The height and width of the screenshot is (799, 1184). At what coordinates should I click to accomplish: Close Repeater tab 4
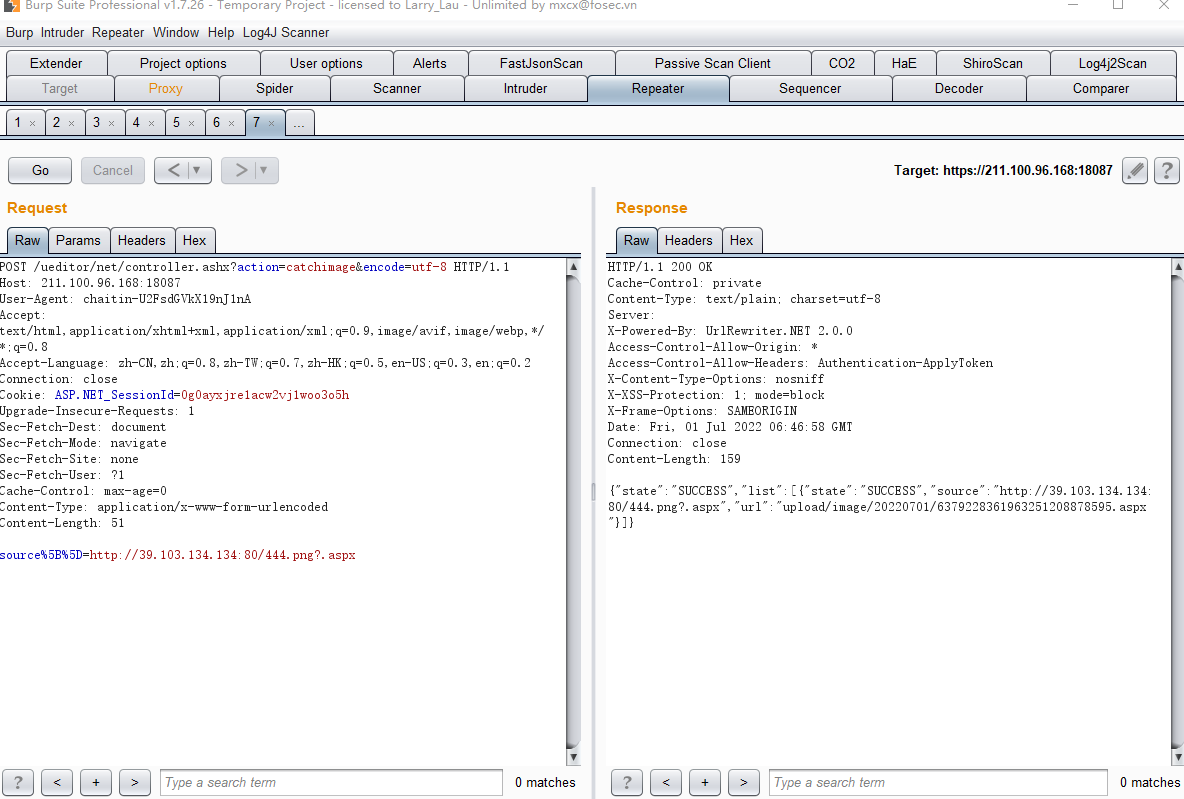point(152,123)
